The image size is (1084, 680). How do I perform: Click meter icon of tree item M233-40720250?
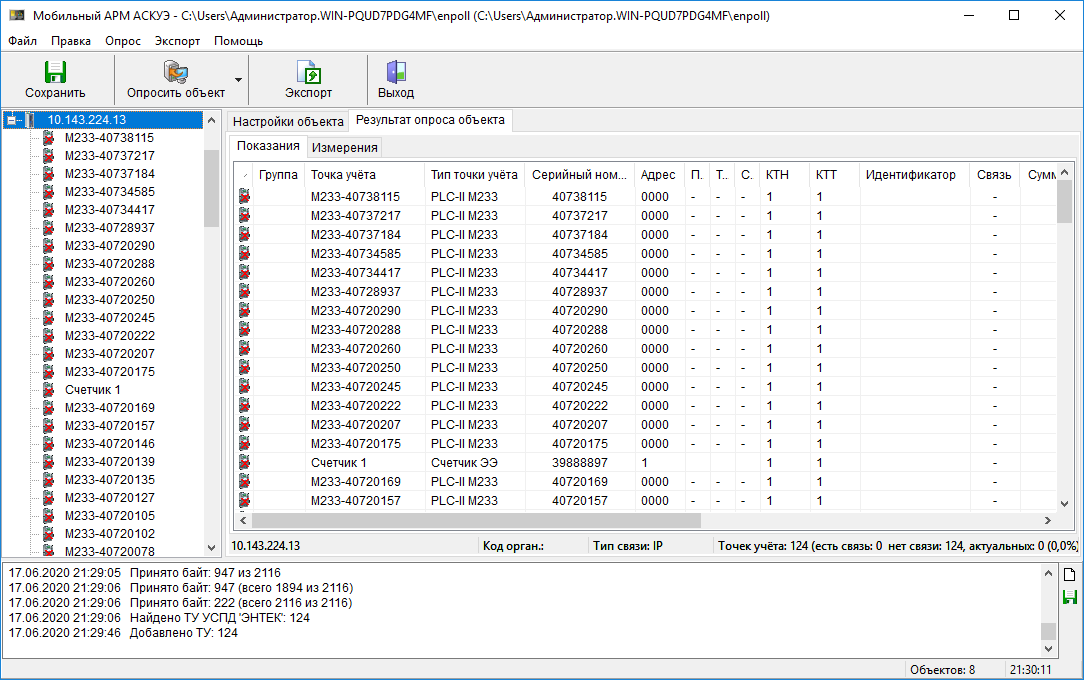coord(48,300)
